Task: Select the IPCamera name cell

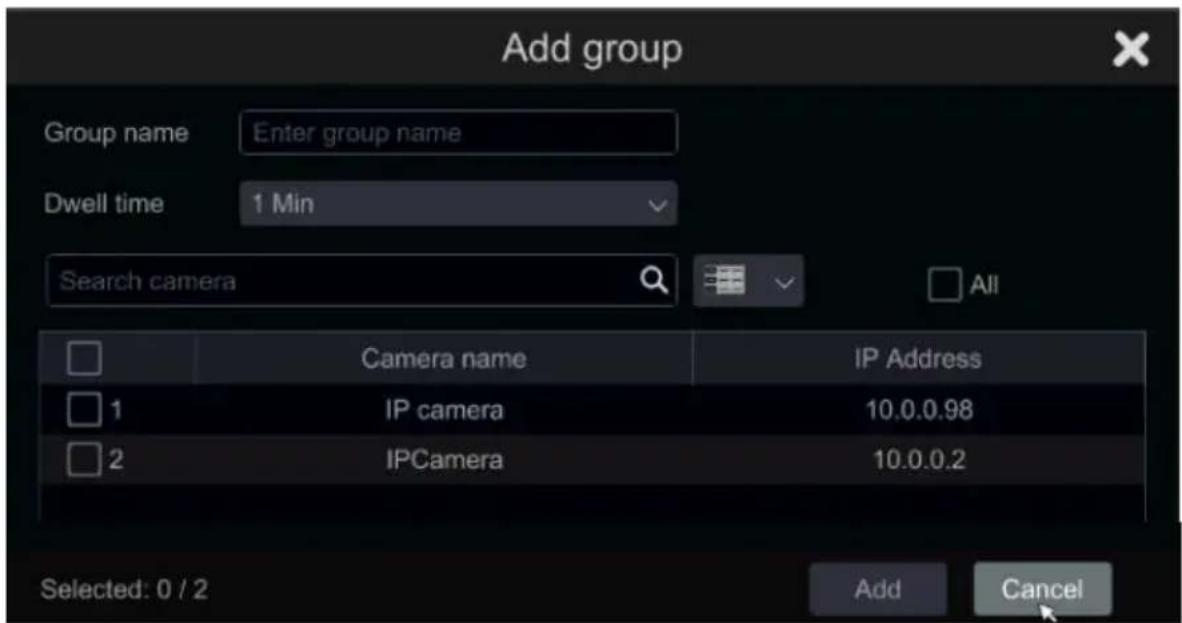Action: click(x=443, y=459)
